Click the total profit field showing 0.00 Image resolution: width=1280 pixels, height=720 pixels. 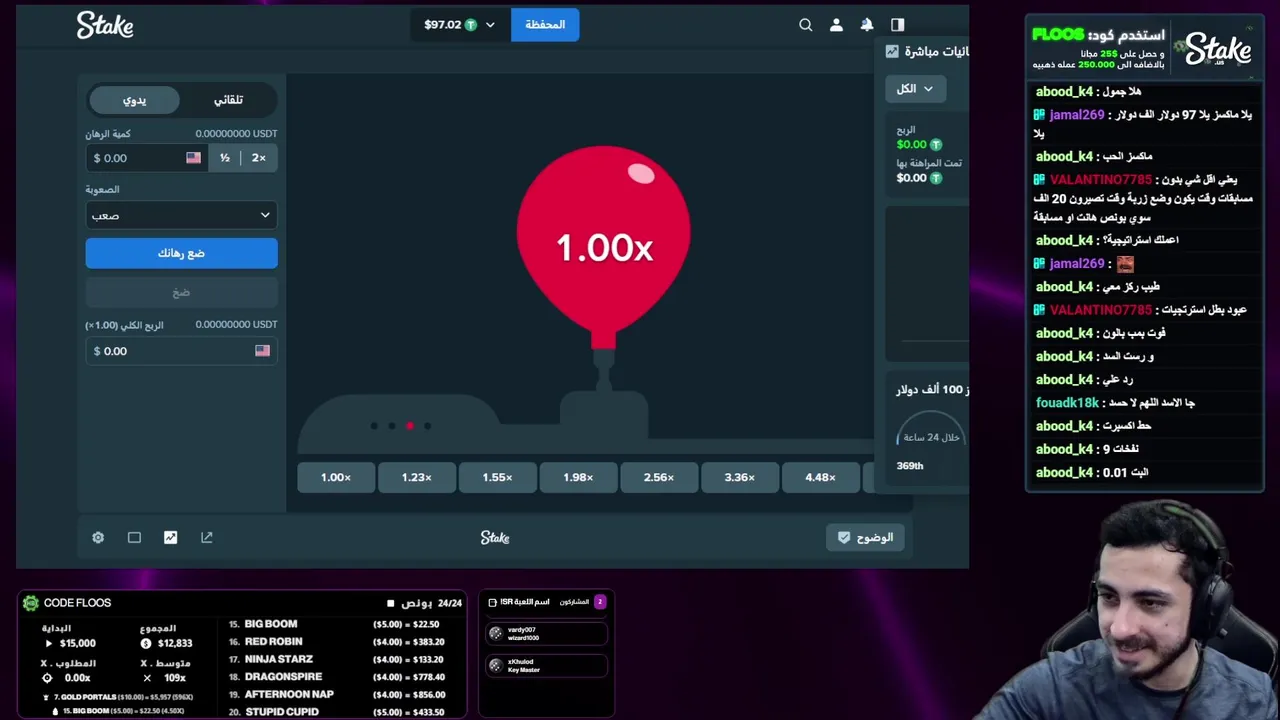(181, 351)
